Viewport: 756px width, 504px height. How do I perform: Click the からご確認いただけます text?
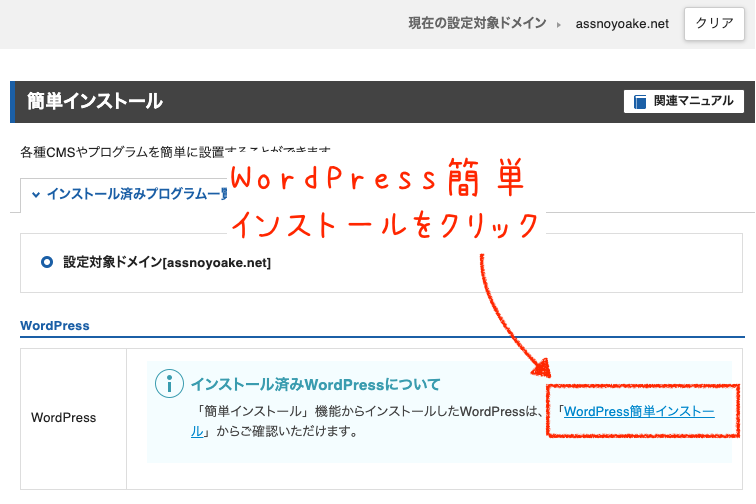286,431
